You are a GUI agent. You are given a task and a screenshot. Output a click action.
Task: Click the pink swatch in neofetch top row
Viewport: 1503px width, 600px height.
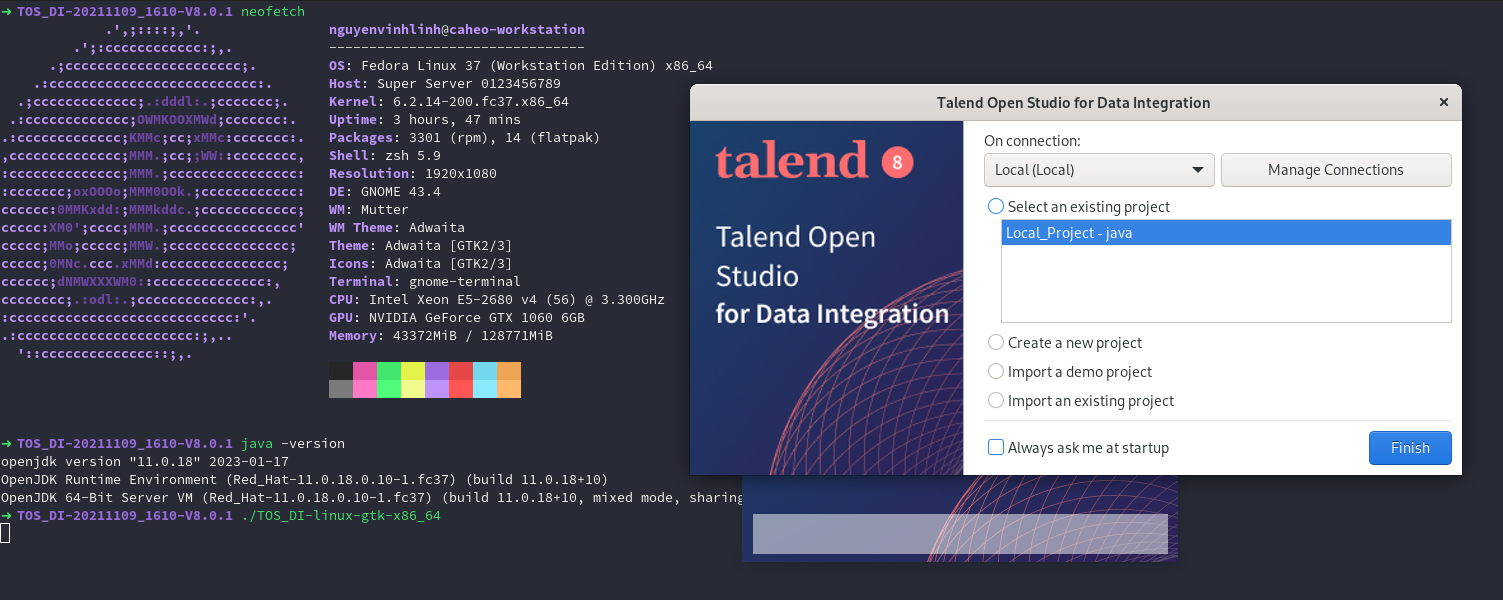click(365, 371)
